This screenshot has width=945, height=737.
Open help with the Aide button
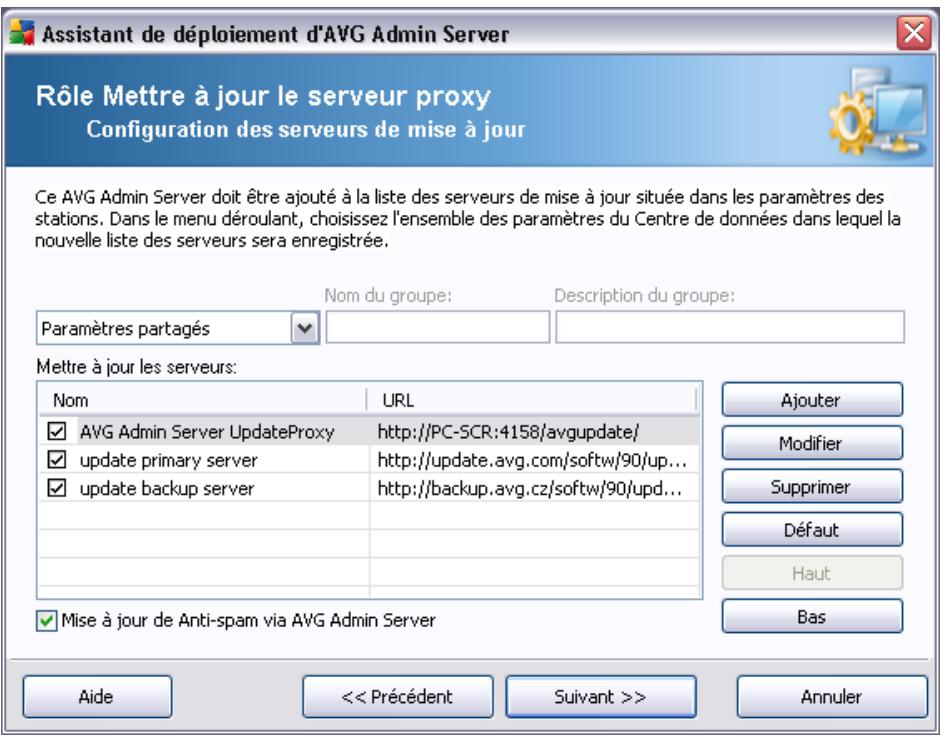(97, 697)
